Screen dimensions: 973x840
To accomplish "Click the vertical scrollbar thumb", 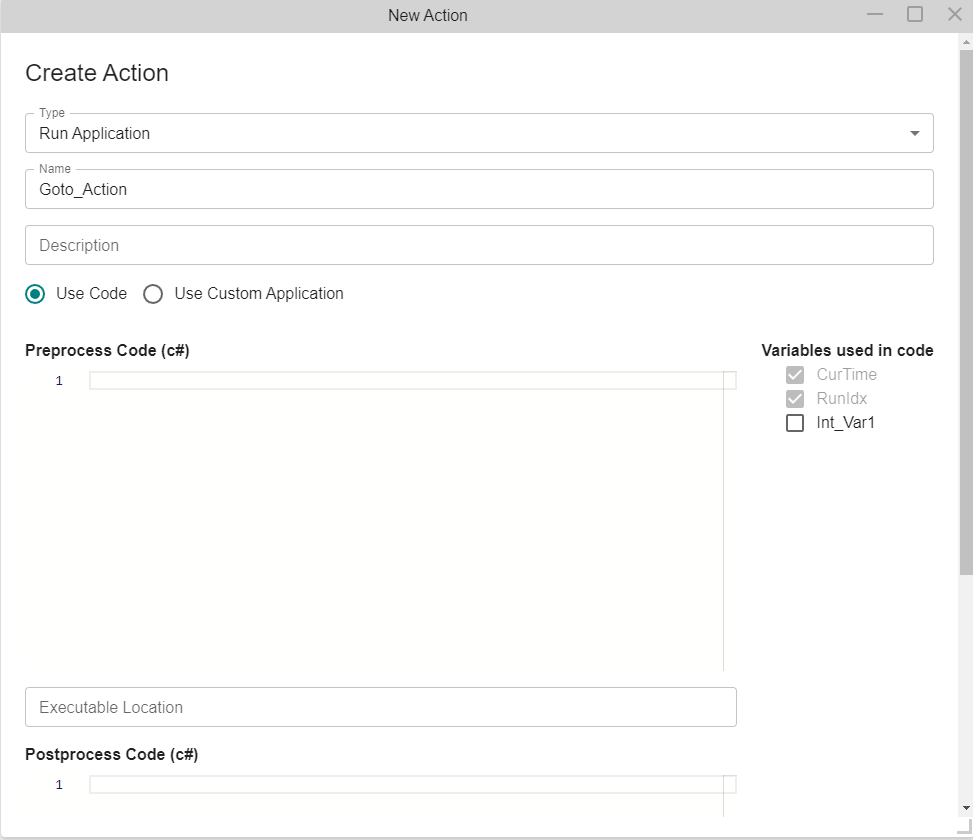I will (x=966, y=312).
